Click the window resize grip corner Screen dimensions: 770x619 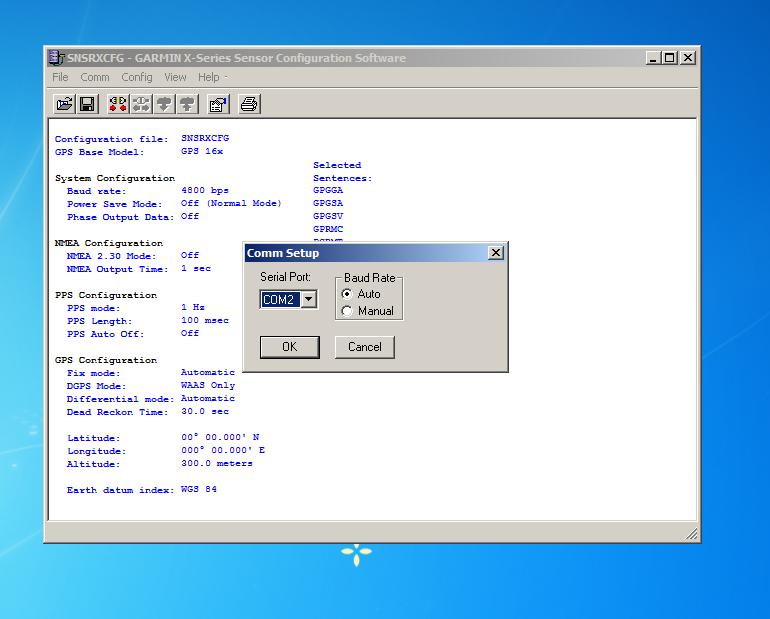[x=691, y=534]
